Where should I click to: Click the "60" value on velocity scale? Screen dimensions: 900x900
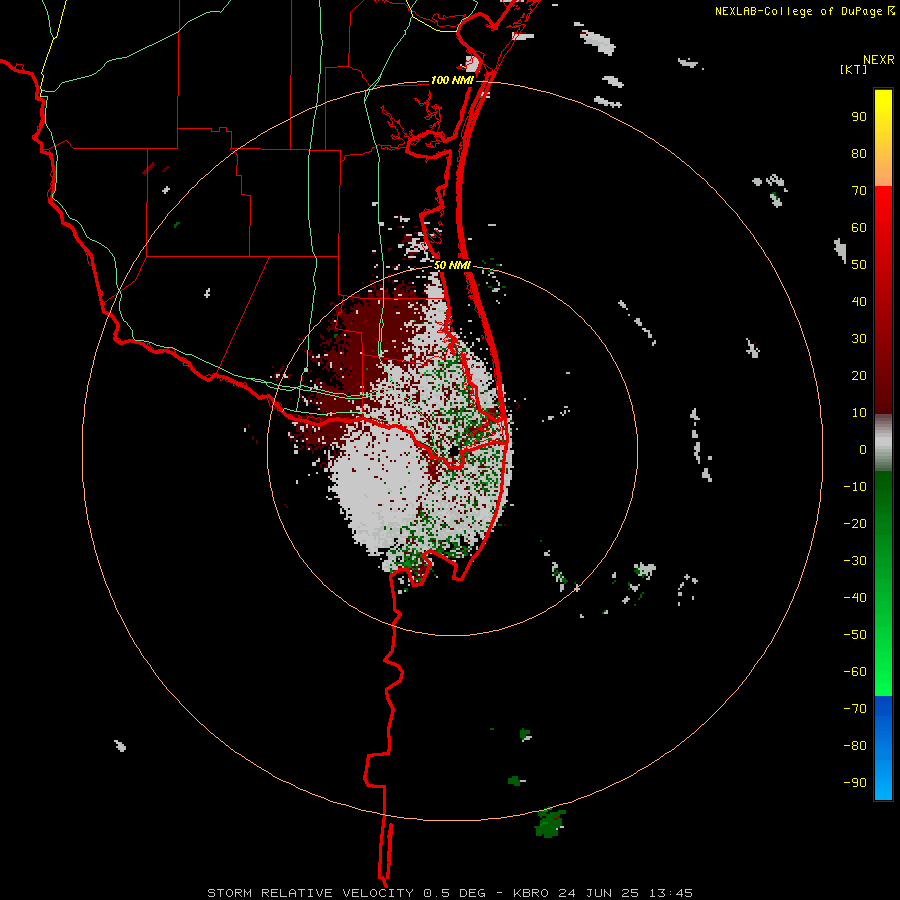(859, 227)
